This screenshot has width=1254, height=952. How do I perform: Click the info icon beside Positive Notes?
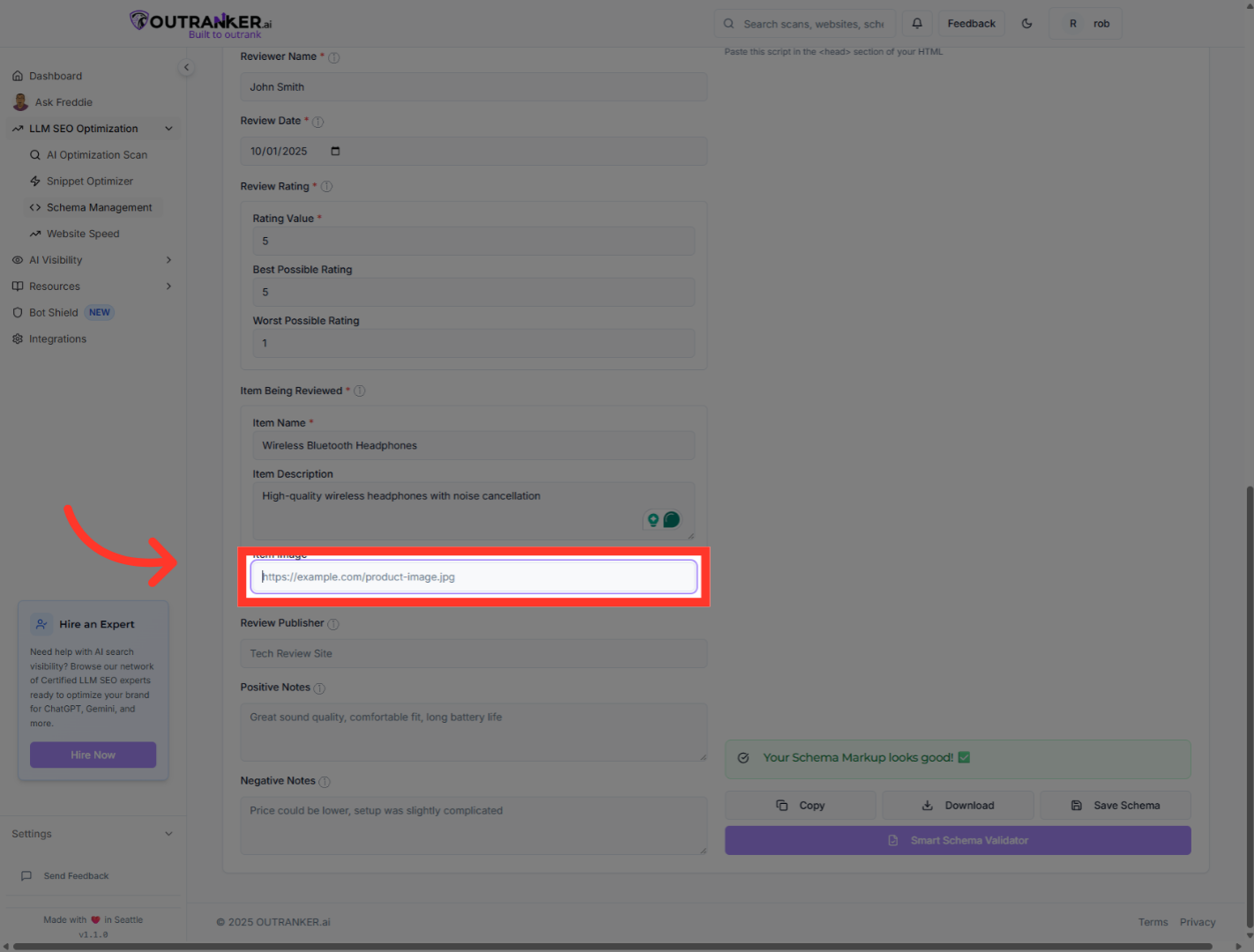(319, 688)
